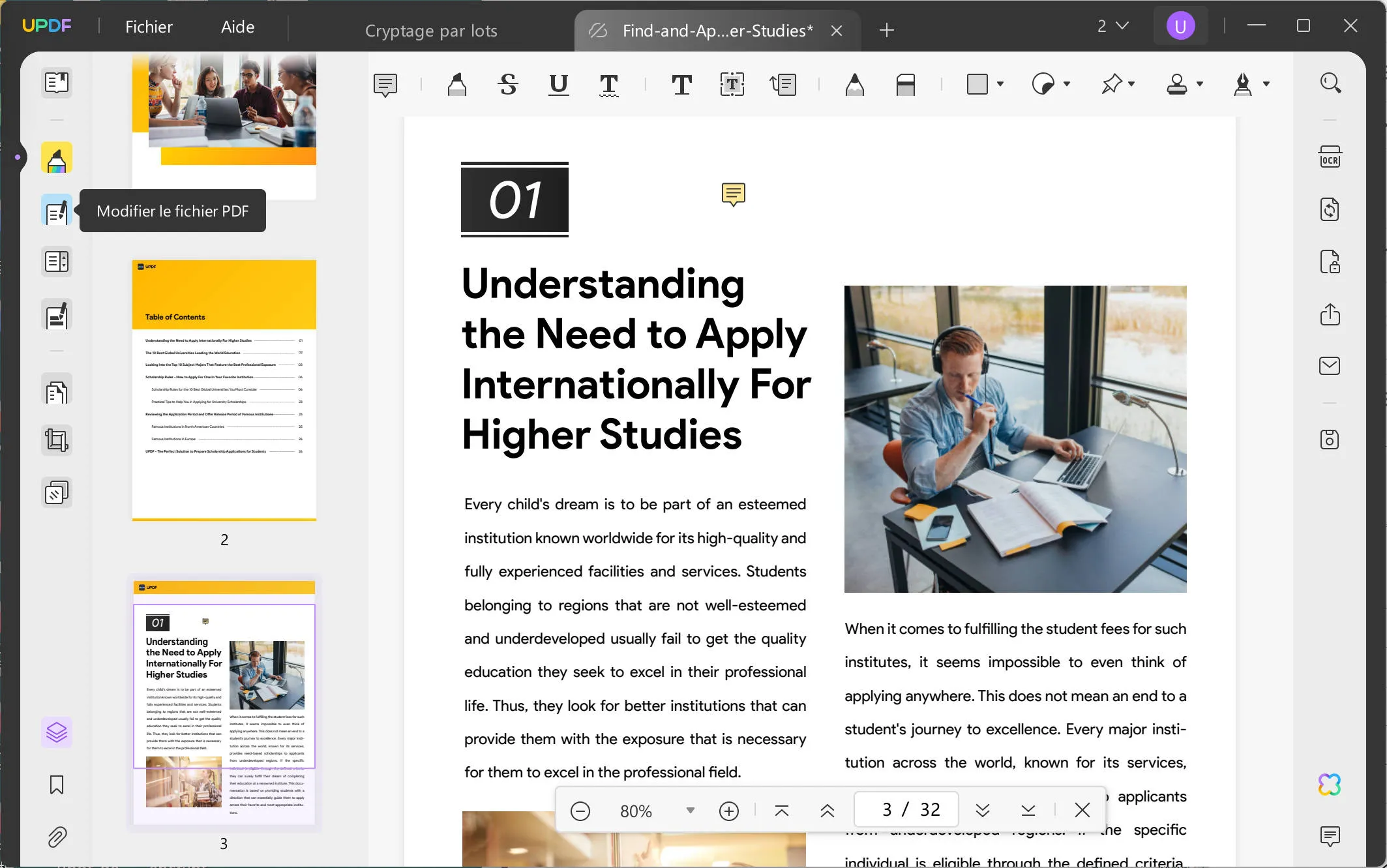Open the Fichier menu

pyautogui.click(x=148, y=27)
